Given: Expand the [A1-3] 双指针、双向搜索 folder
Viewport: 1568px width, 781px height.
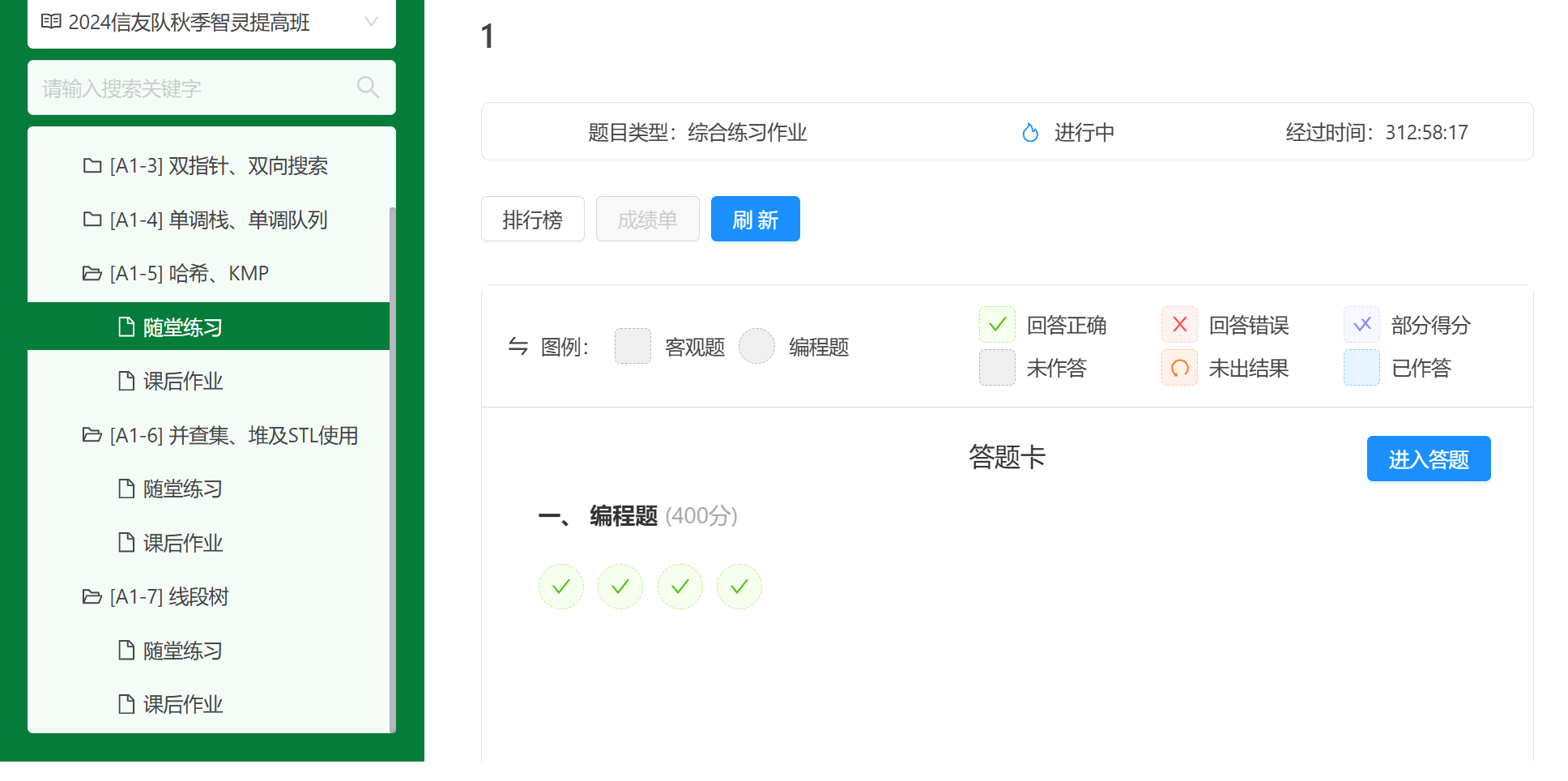Looking at the screenshot, I should click(x=206, y=166).
